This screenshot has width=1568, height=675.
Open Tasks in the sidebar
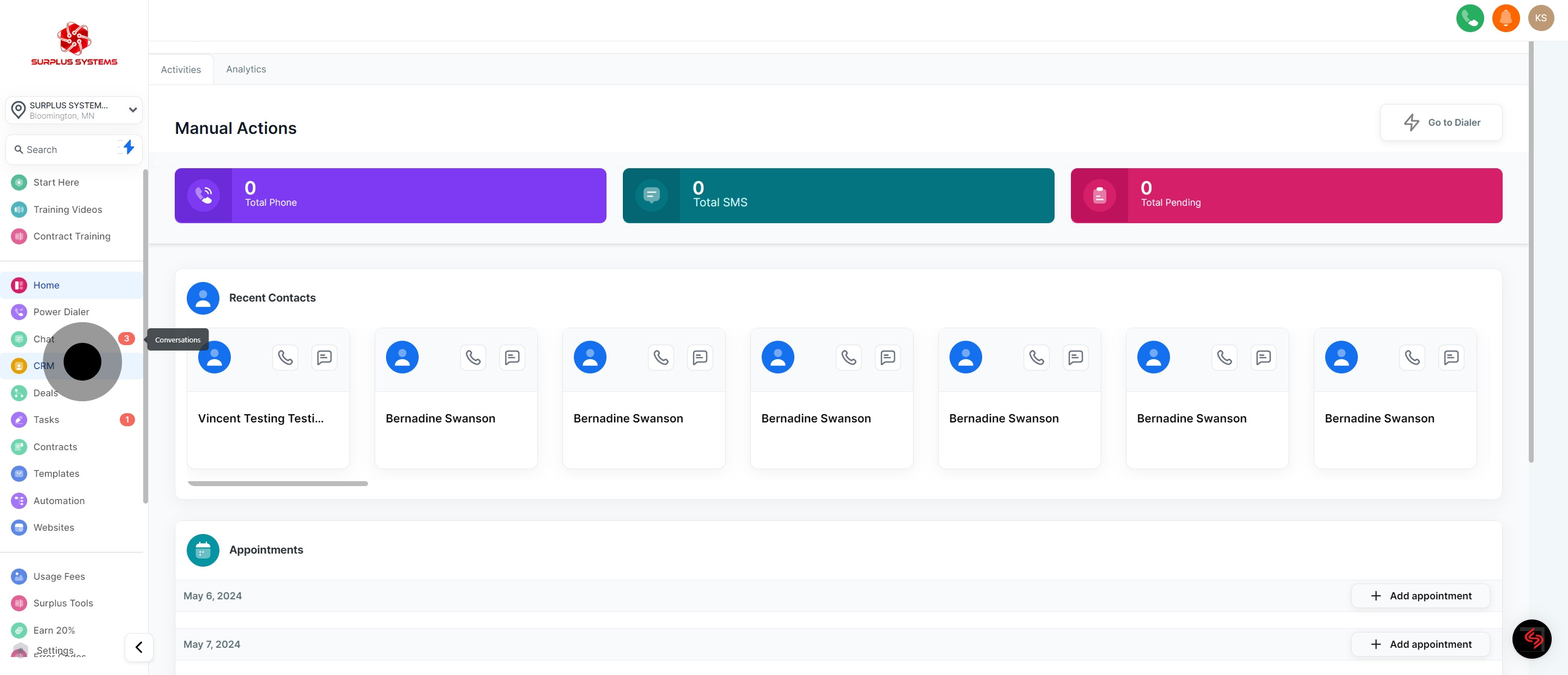(46, 420)
